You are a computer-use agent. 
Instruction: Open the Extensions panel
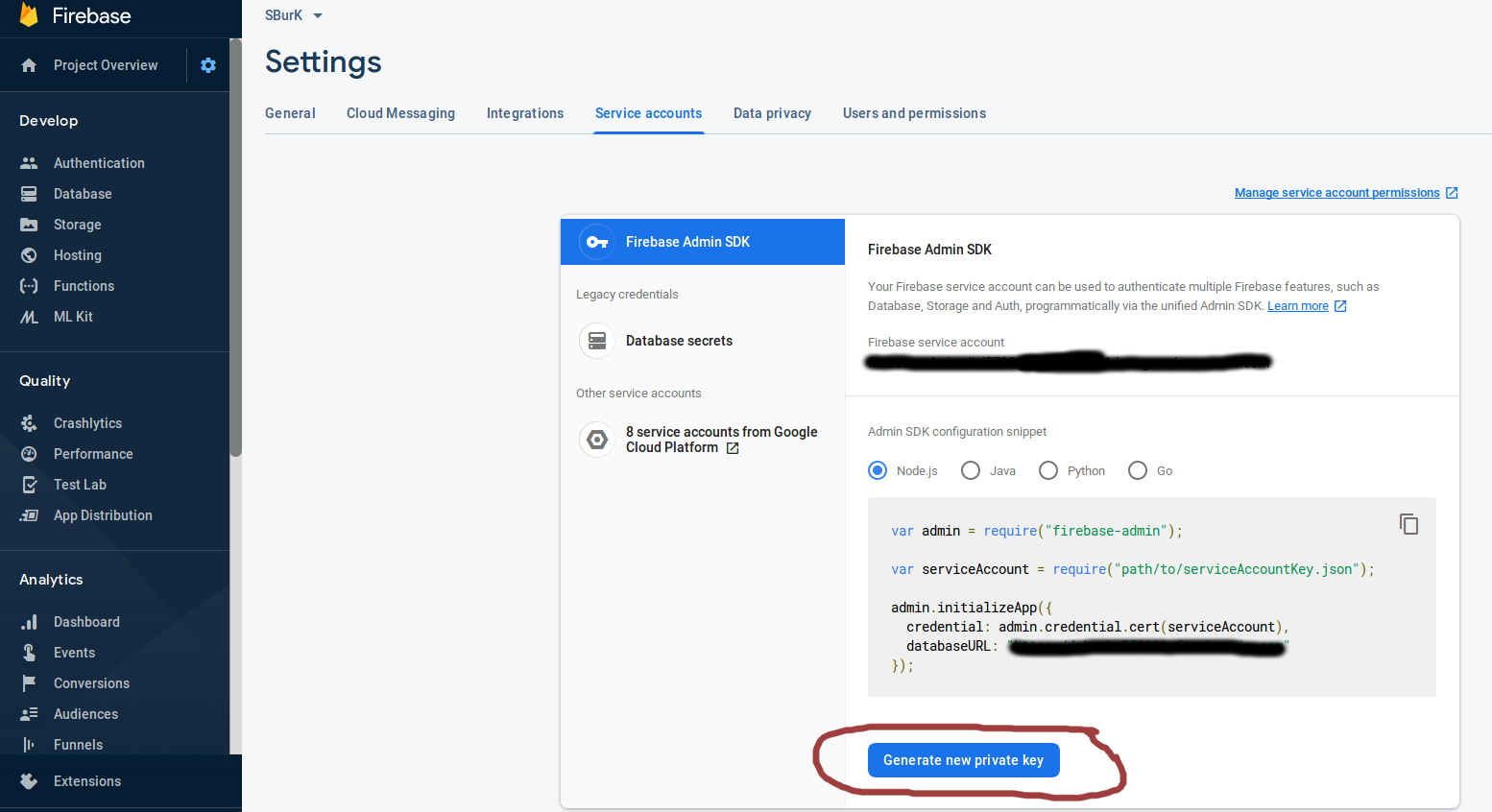tap(87, 780)
